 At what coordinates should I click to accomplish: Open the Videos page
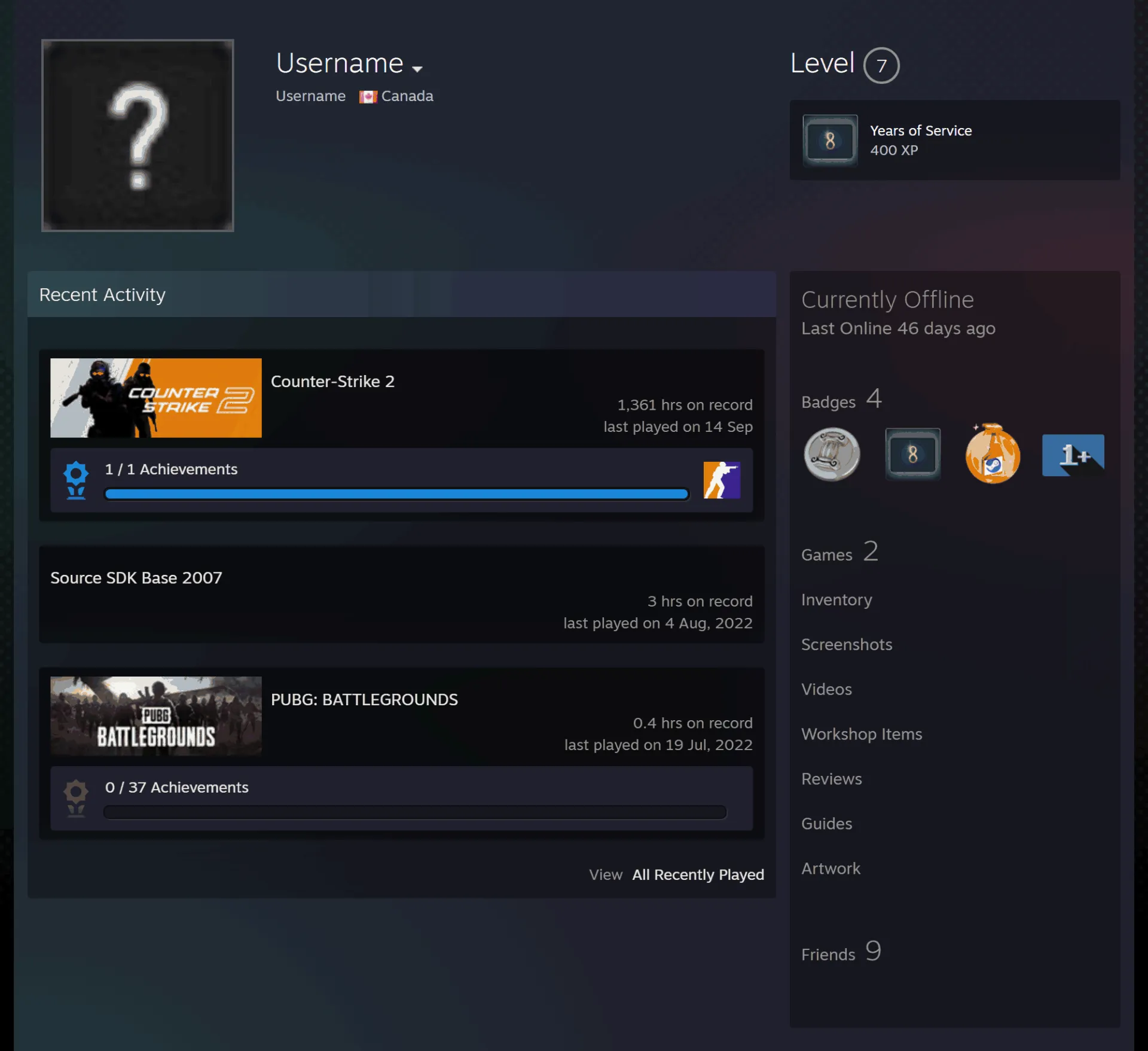coord(826,689)
